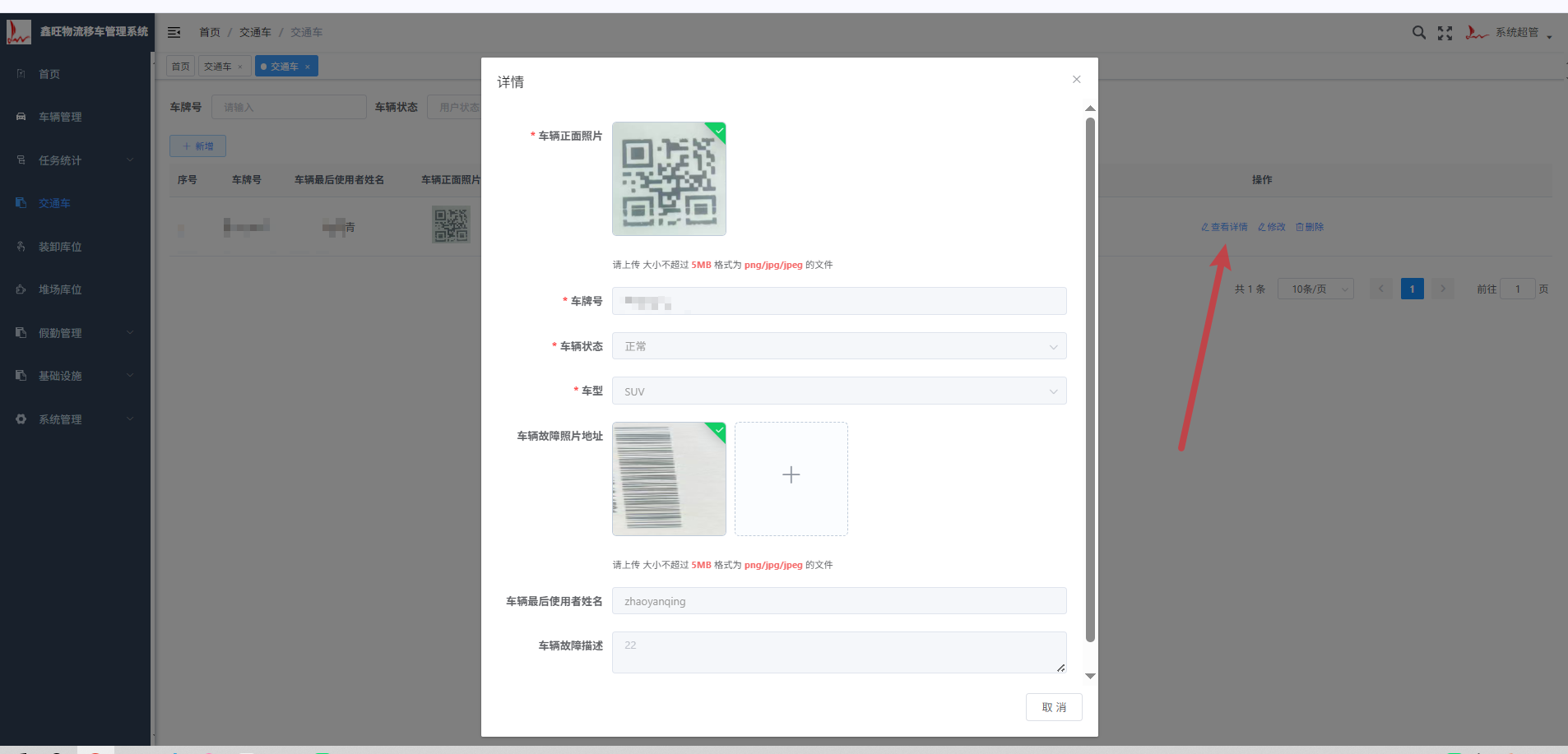Click the 车辆故障照片 barcode thumbnail
Image resolution: width=1568 pixels, height=754 pixels.
[669, 479]
